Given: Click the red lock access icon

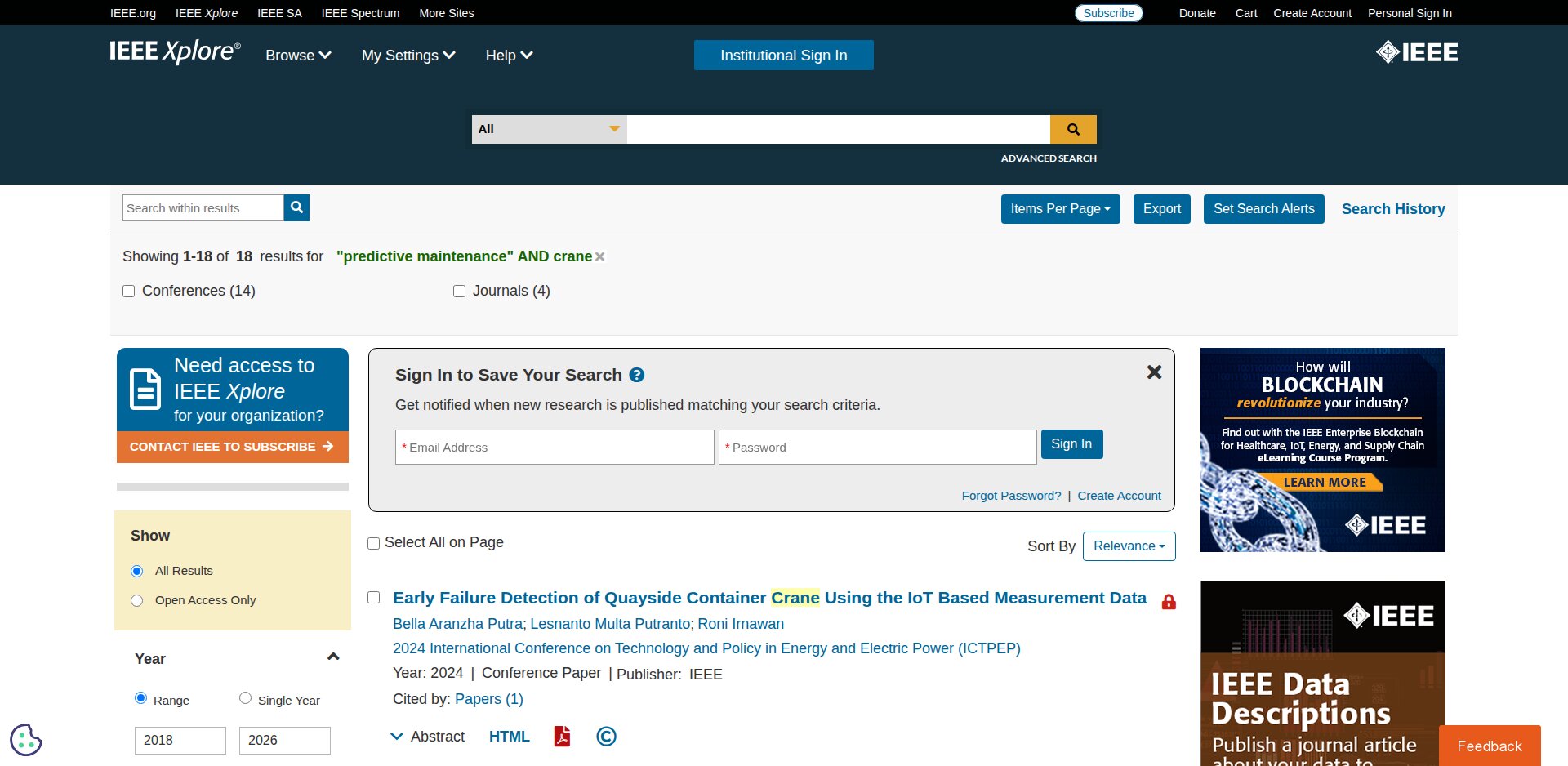Looking at the screenshot, I should [x=1169, y=602].
